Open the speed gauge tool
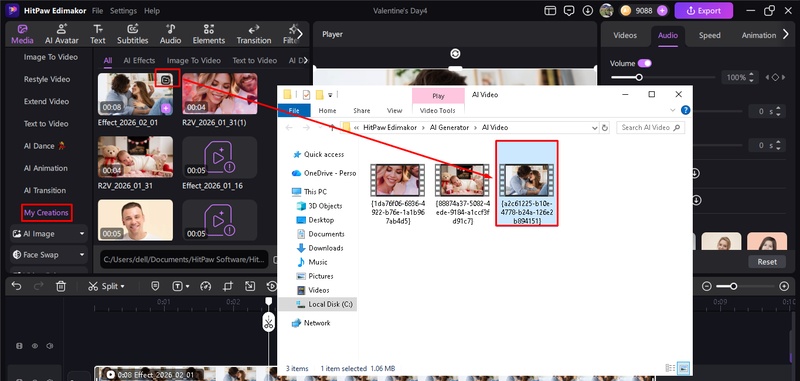Image resolution: width=800 pixels, height=381 pixels. point(206,286)
